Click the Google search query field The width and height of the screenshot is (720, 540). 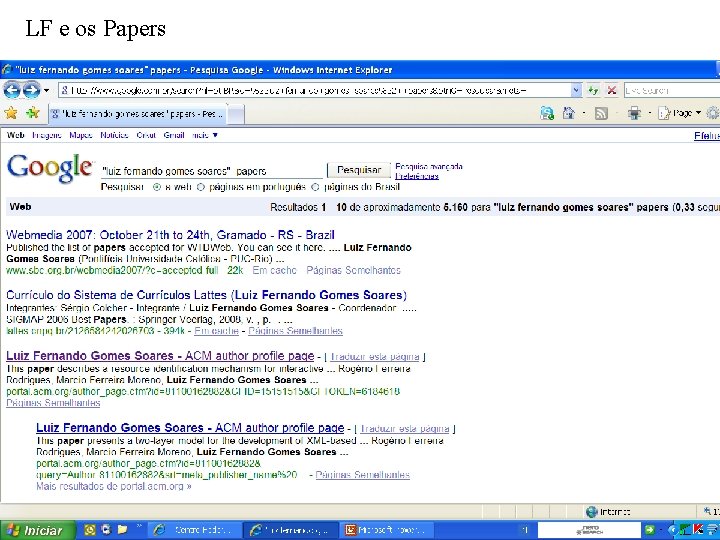pos(212,171)
